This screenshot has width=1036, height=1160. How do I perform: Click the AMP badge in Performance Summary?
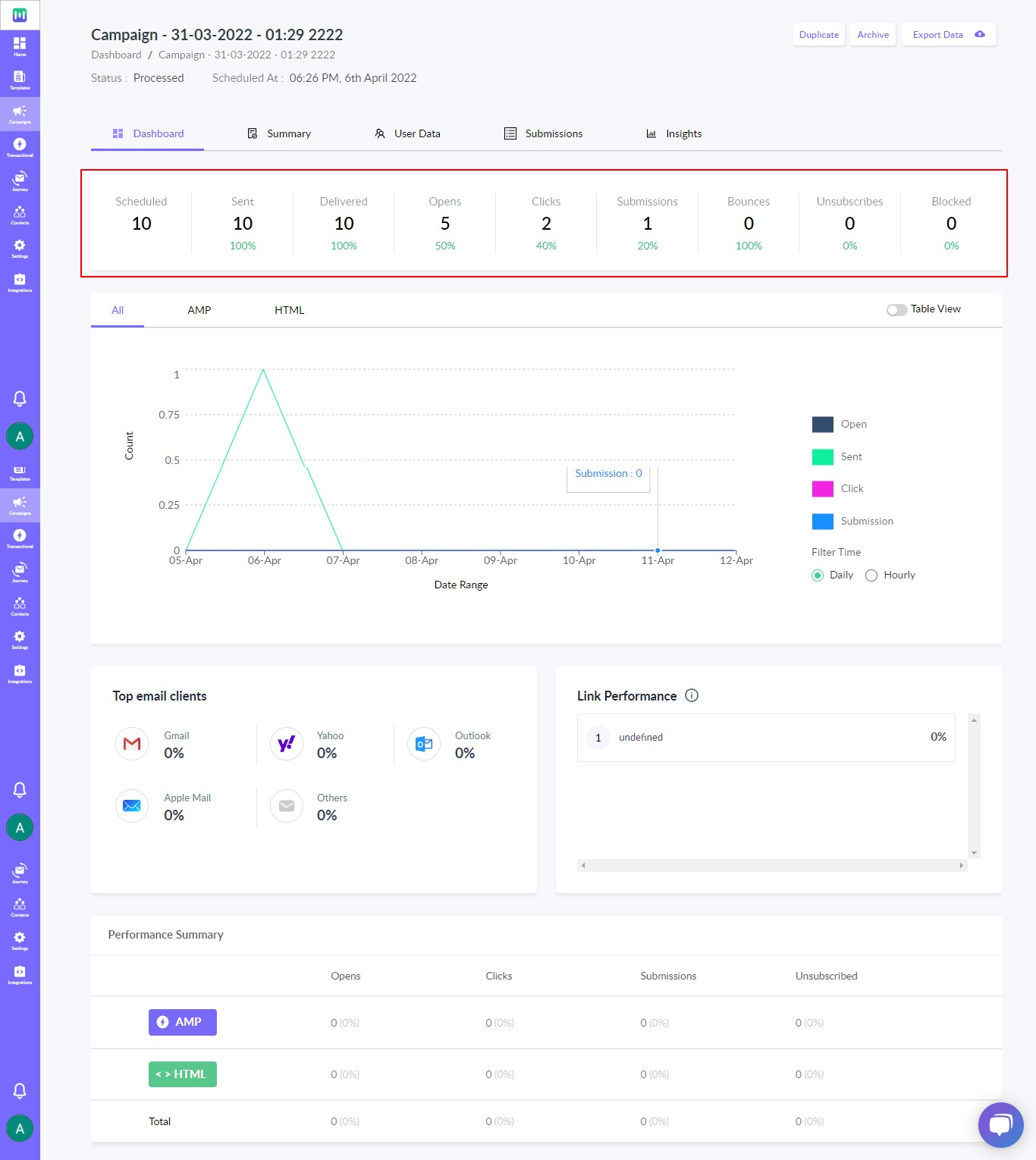click(x=183, y=1022)
